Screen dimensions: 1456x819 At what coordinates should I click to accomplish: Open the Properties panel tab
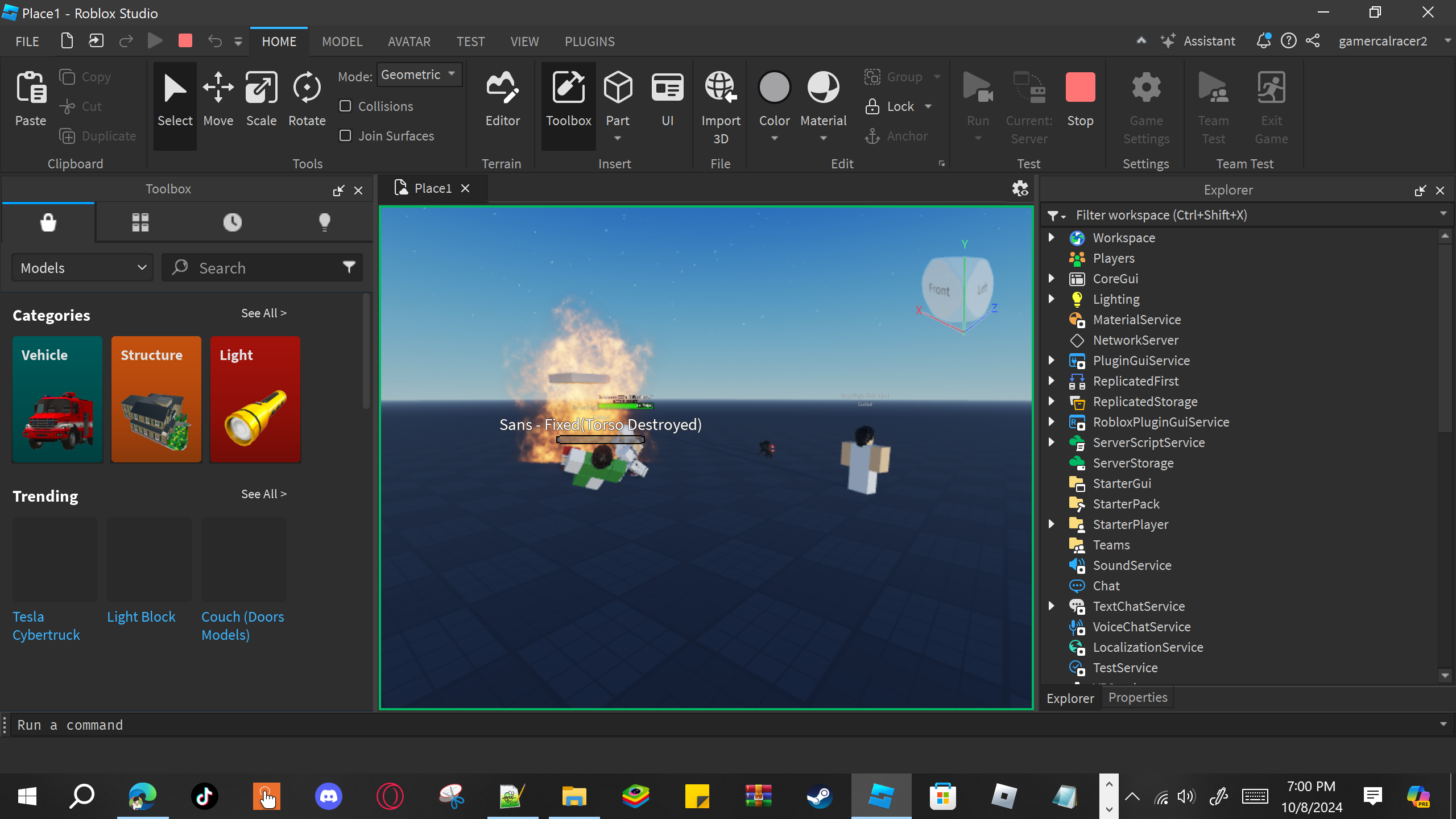pos(1137,698)
